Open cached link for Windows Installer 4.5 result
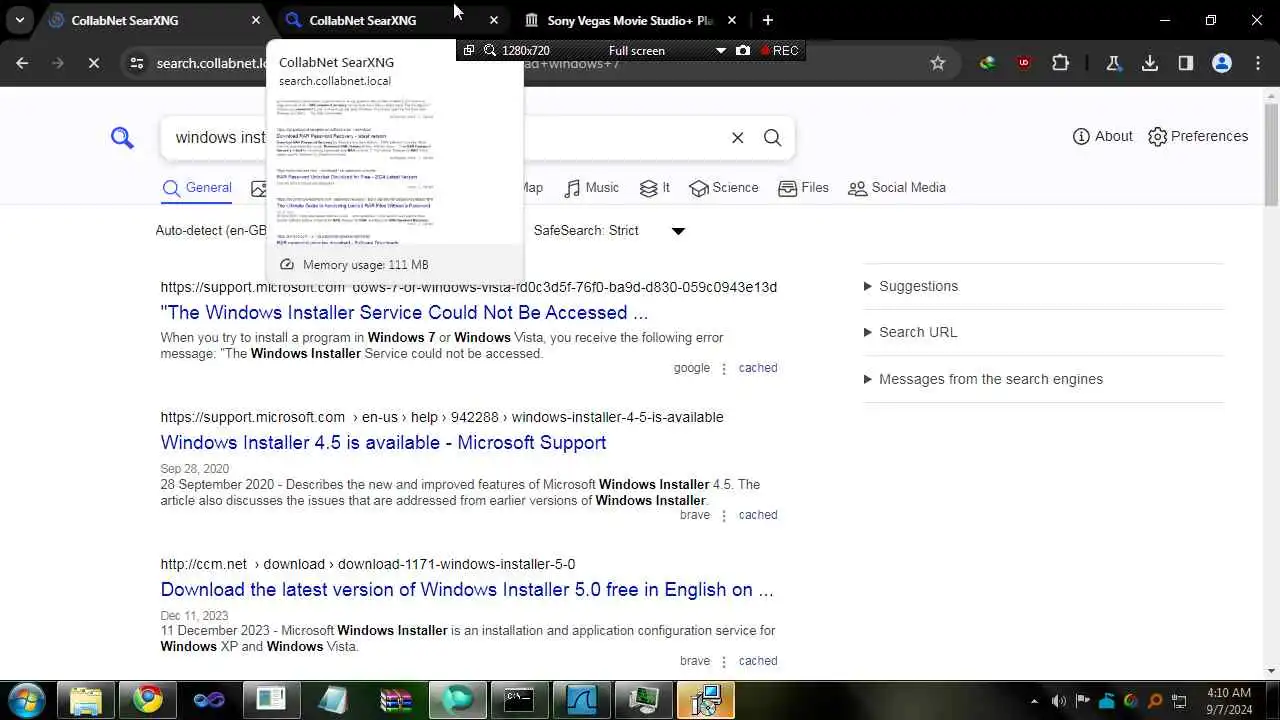 (758, 515)
